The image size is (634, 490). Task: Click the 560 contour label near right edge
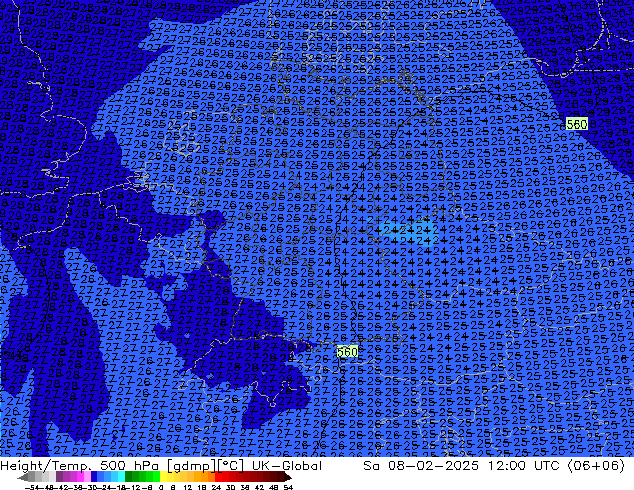[x=577, y=124]
